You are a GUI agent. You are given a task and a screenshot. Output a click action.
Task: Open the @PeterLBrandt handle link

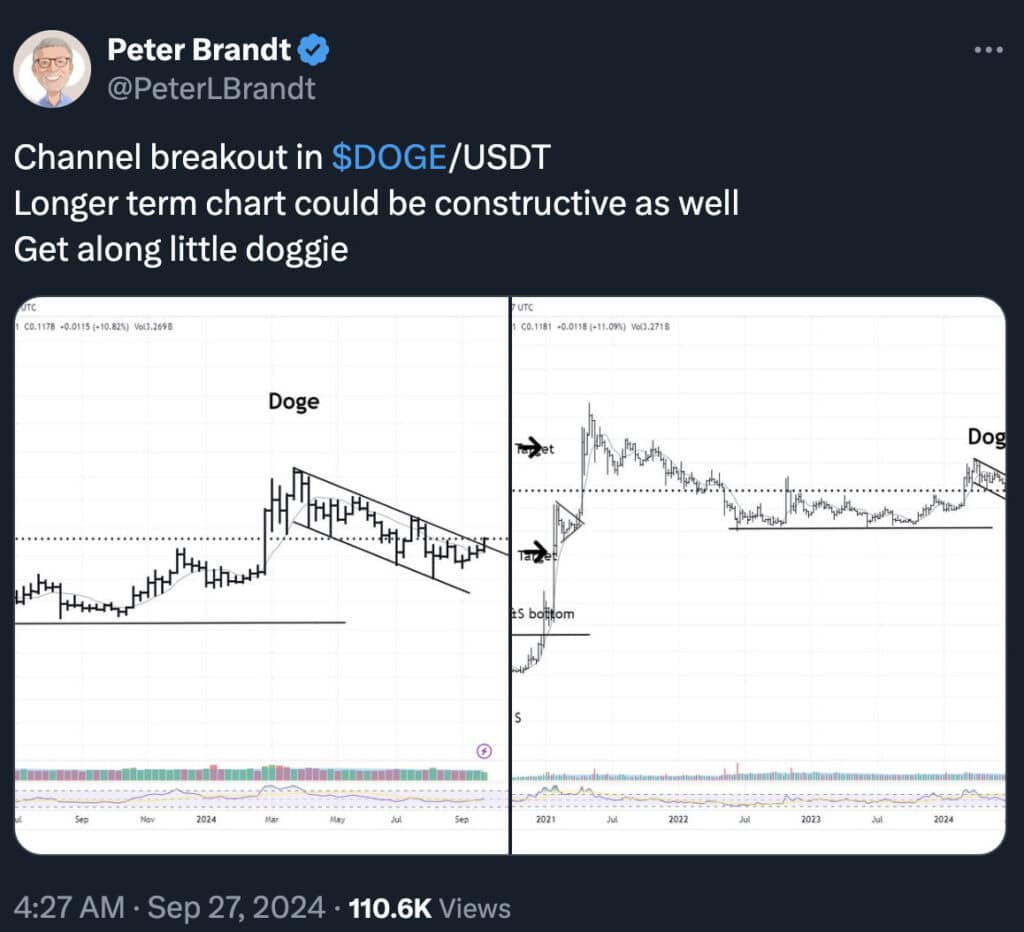click(x=211, y=89)
